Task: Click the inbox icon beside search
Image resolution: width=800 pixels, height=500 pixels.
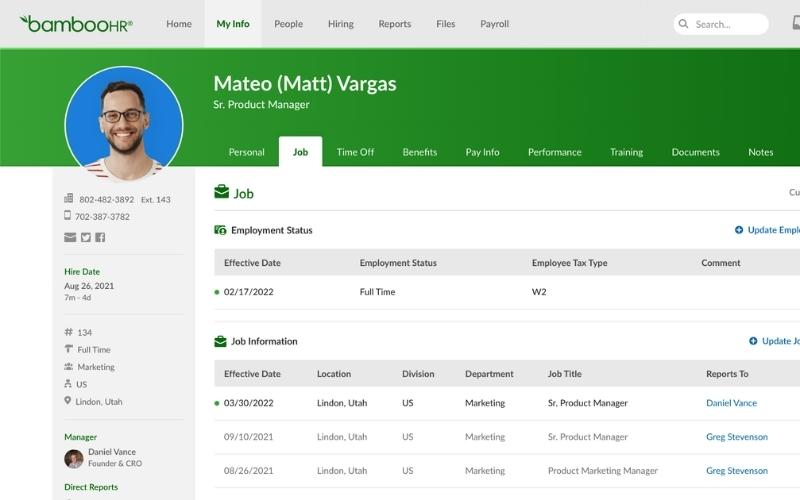Action: point(795,24)
